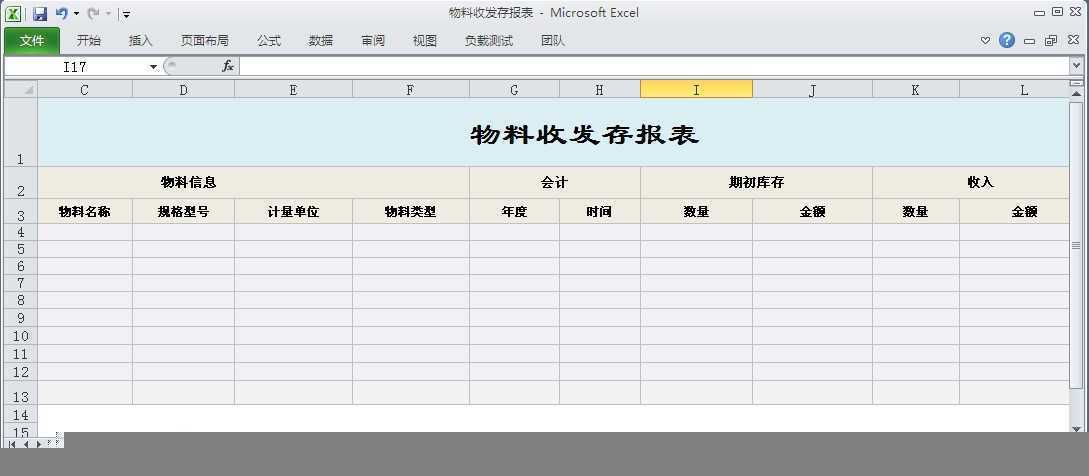
Task: Click the Select All corner button
Action: click(x=21, y=90)
